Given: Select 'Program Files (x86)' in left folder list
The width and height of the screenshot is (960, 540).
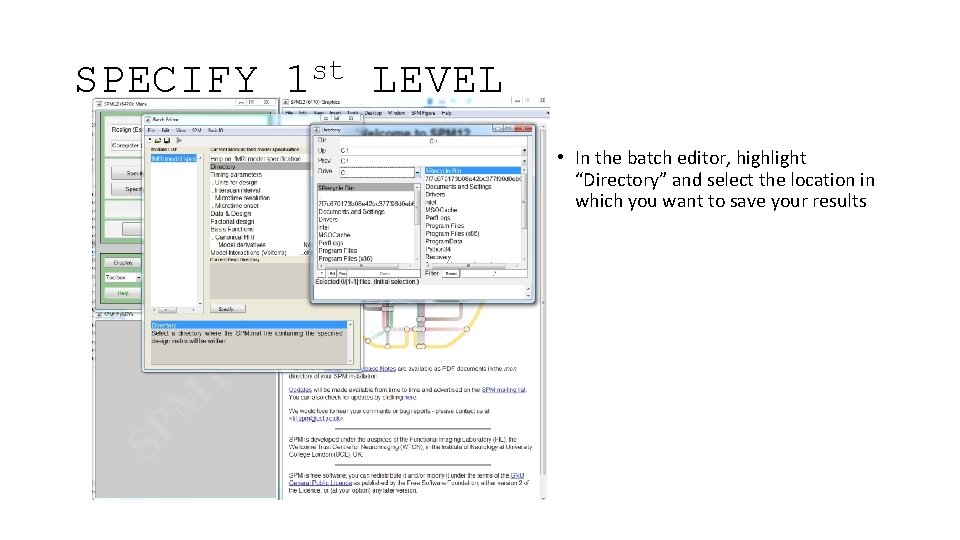Looking at the screenshot, I should click(345, 259).
